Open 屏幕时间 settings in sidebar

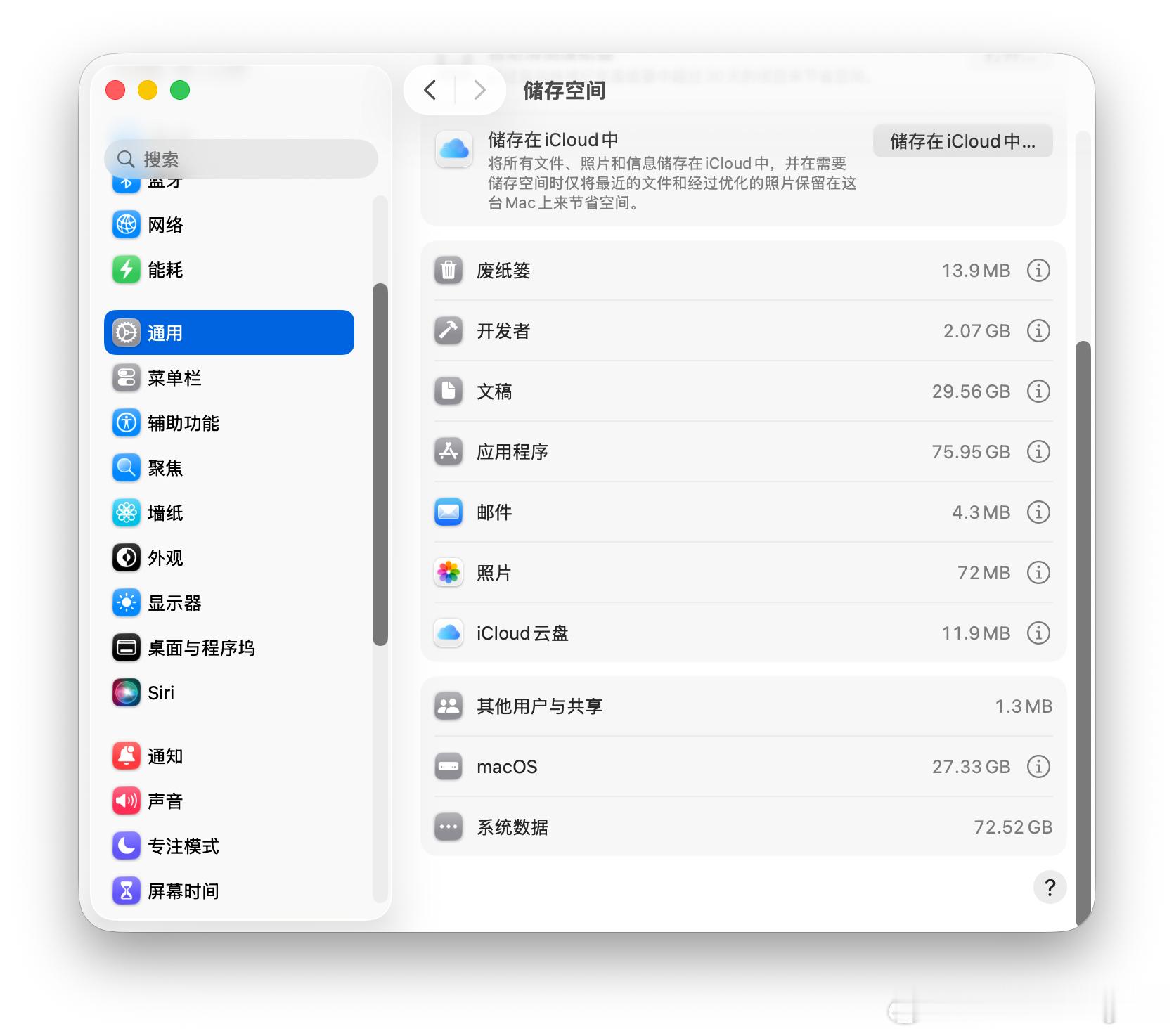point(229,891)
